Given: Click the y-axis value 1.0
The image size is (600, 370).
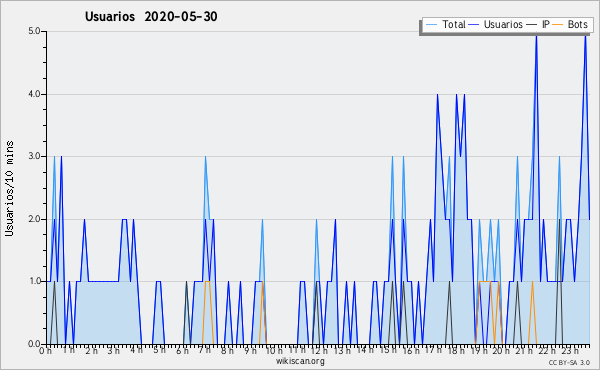Looking at the screenshot, I should coord(34,282).
